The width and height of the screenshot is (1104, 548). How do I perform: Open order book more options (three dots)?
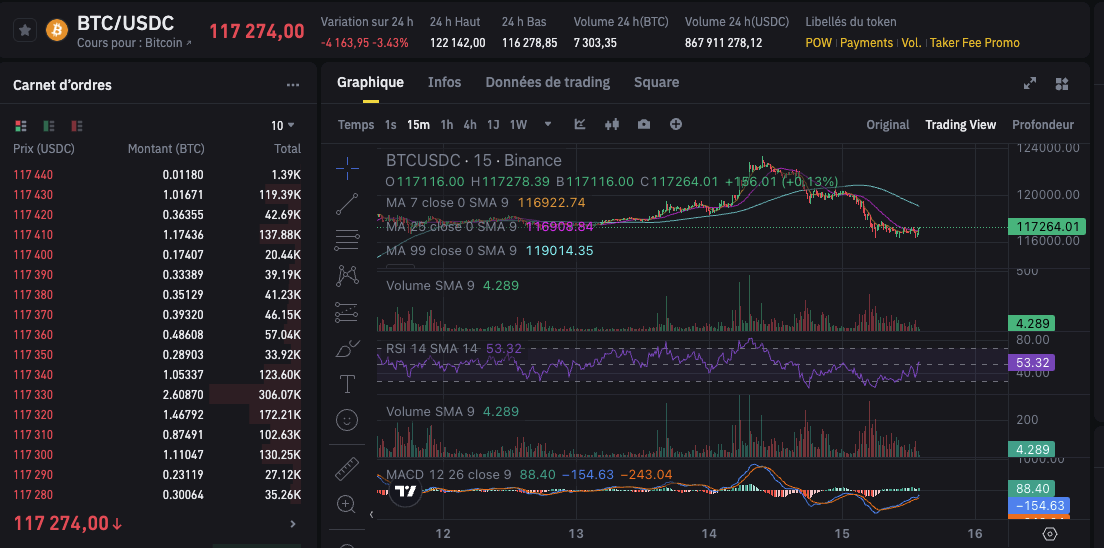[293, 85]
